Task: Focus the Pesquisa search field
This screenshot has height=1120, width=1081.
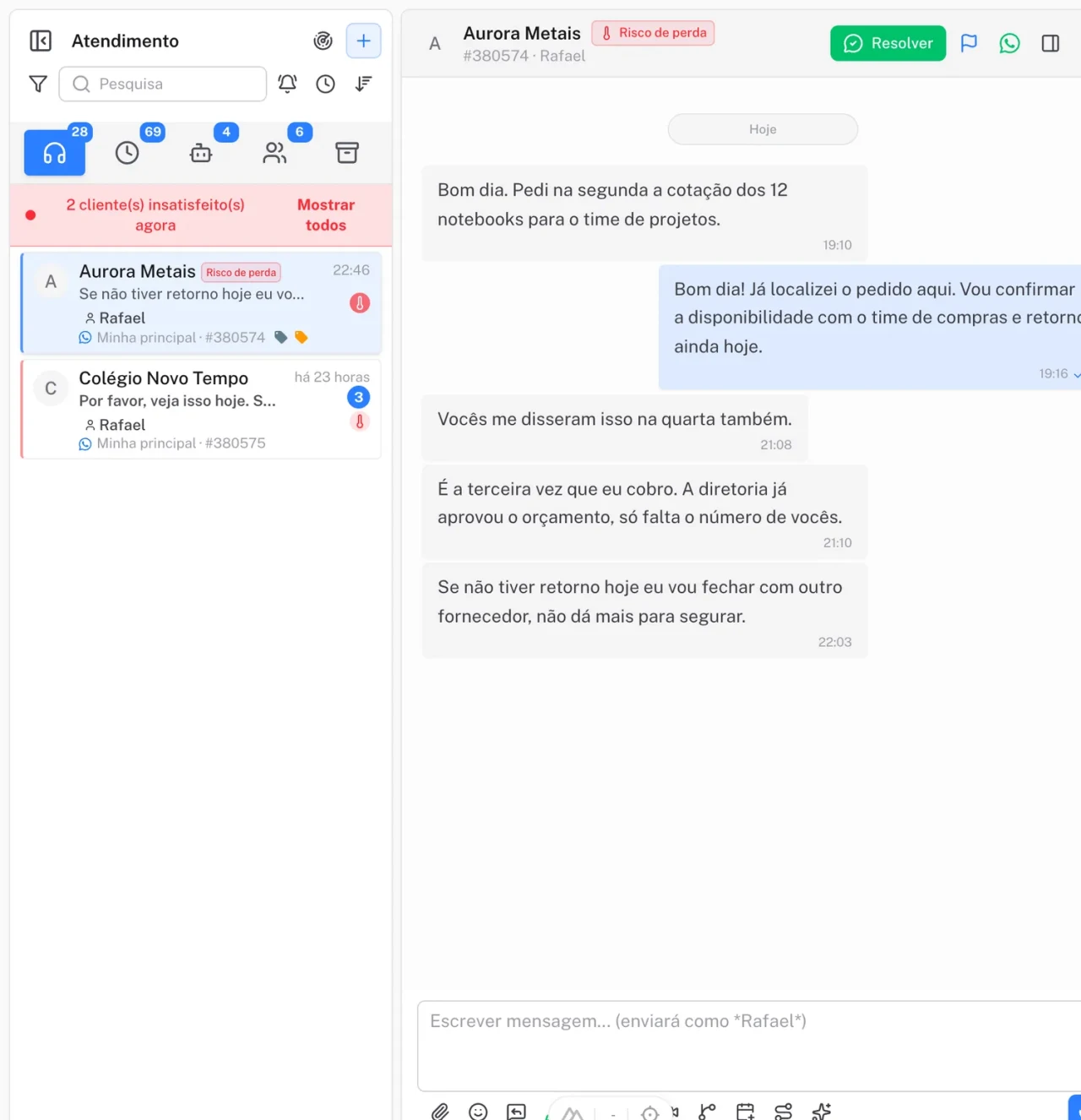Action: click(163, 84)
